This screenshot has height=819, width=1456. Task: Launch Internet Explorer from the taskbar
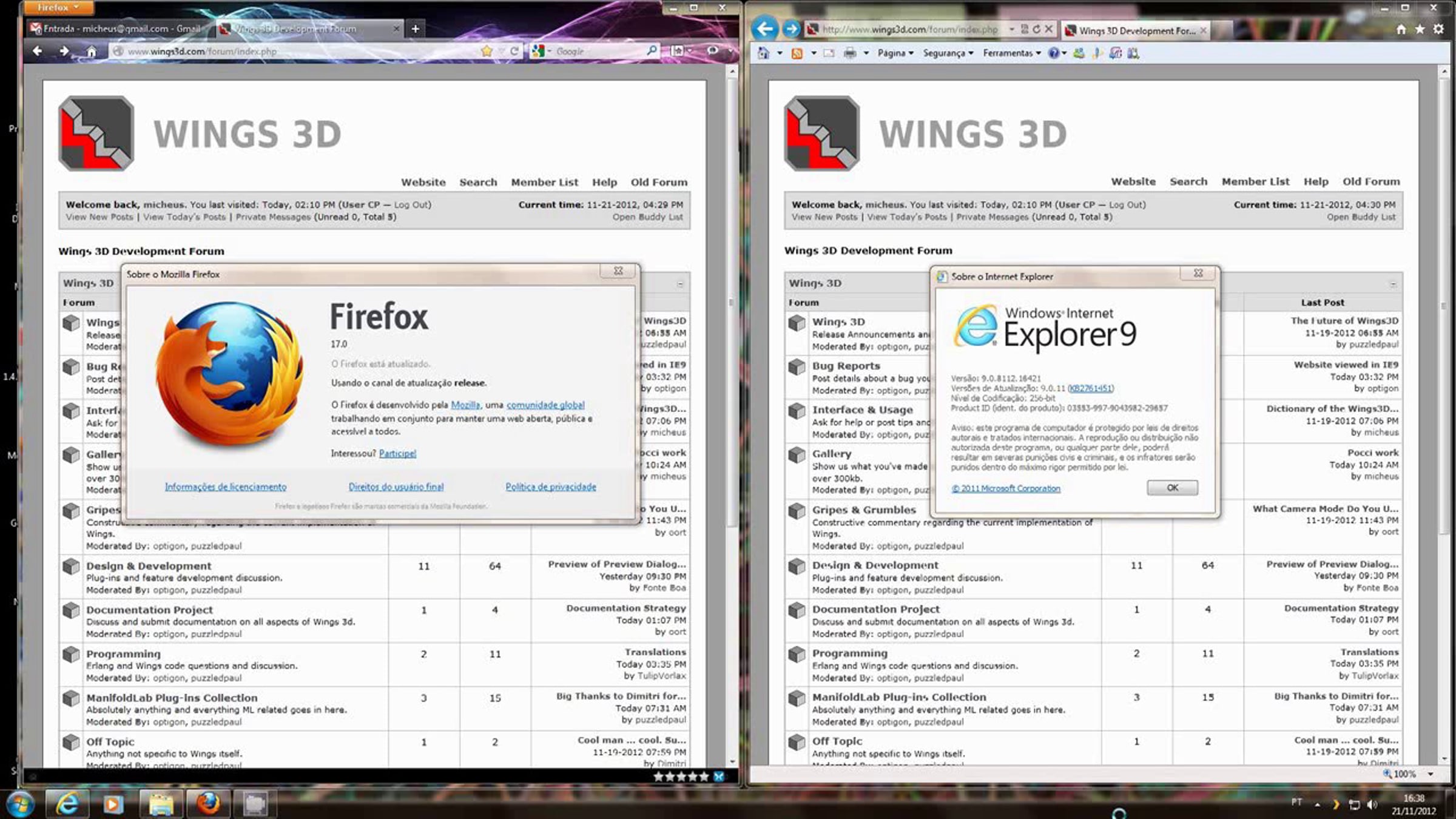coord(67,804)
